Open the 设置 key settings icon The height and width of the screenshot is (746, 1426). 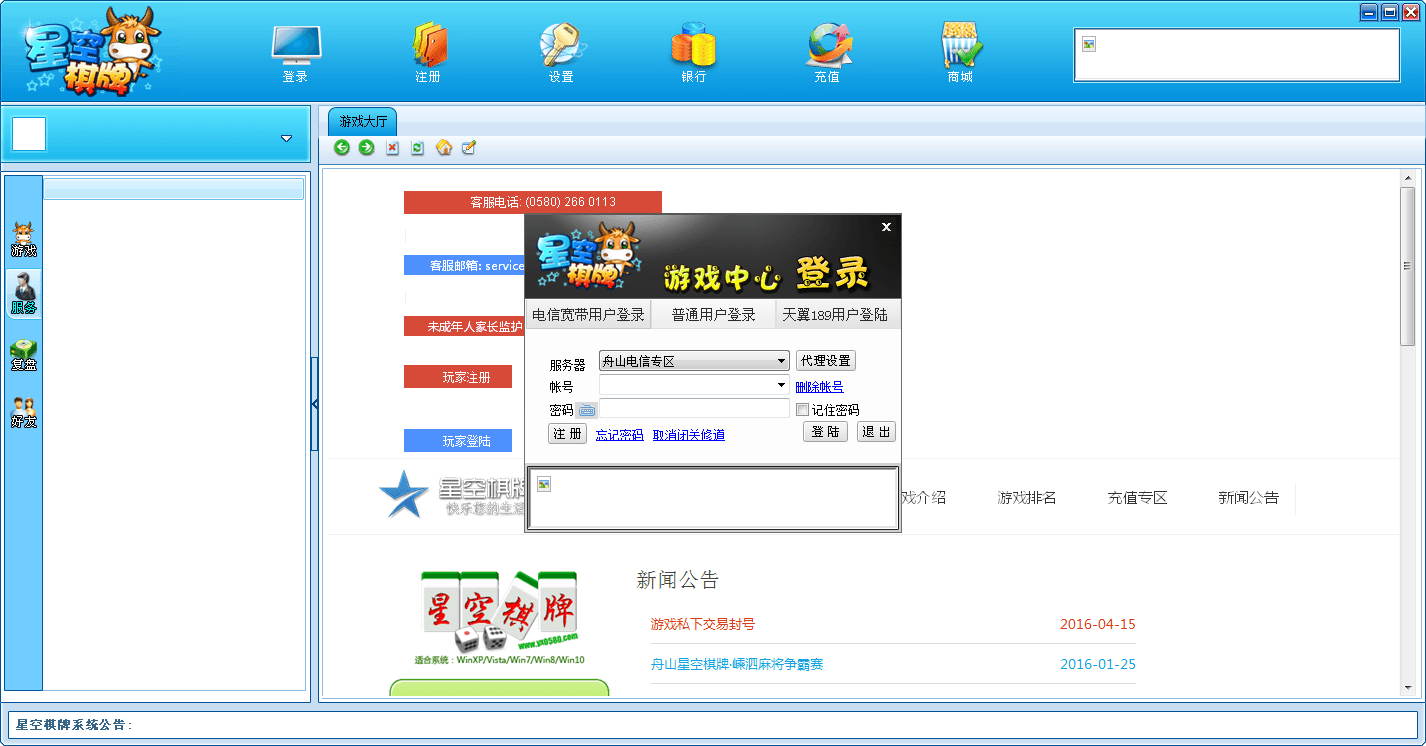[x=561, y=53]
